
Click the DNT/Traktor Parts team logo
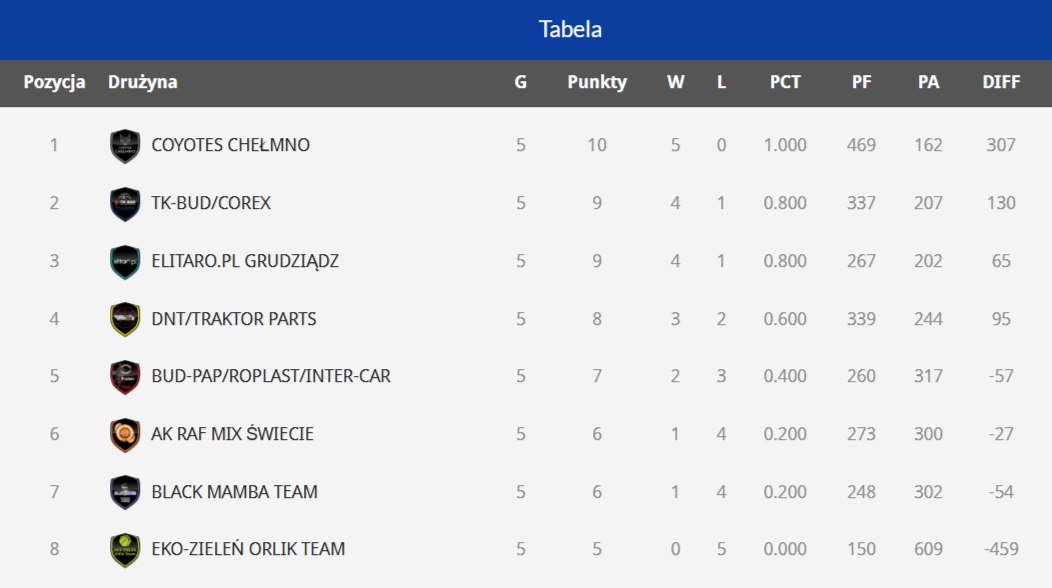[x=125, y=319]
